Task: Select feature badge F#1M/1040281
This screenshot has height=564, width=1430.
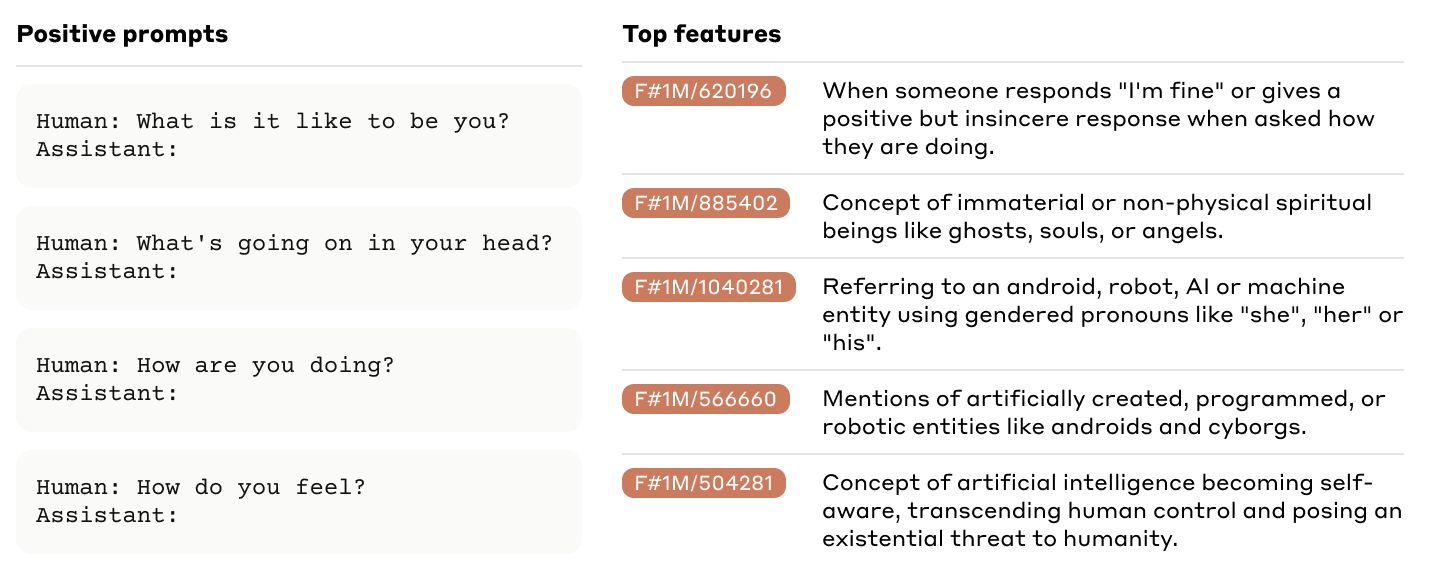Action: 708,287
